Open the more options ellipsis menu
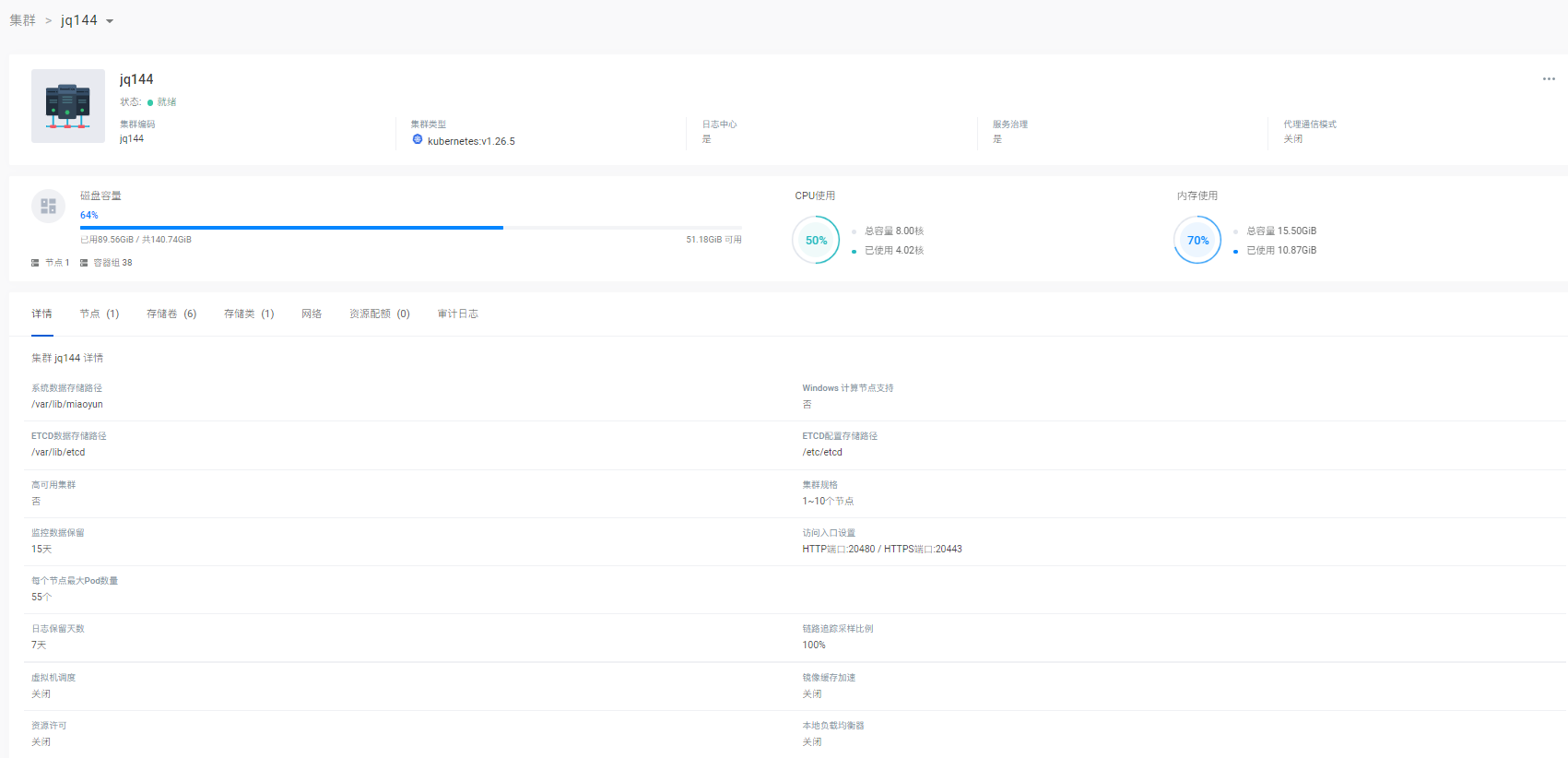The height and width of the screenshot is (758, 1568). click(x=1549, y=79)
